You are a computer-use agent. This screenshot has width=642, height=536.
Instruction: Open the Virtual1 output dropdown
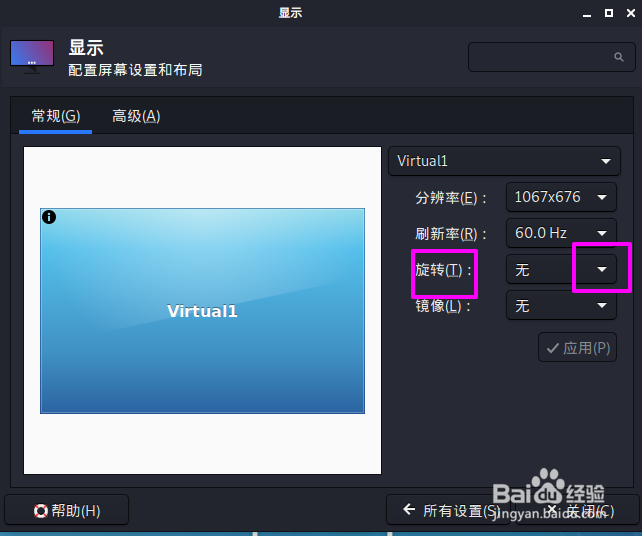coord(504,161)
